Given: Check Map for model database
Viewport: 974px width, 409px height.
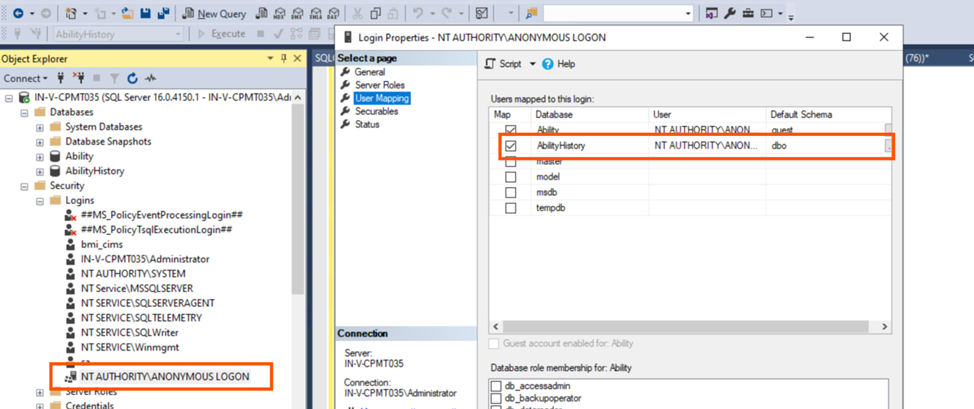Looking at the screenshot, I should point(511,177).
